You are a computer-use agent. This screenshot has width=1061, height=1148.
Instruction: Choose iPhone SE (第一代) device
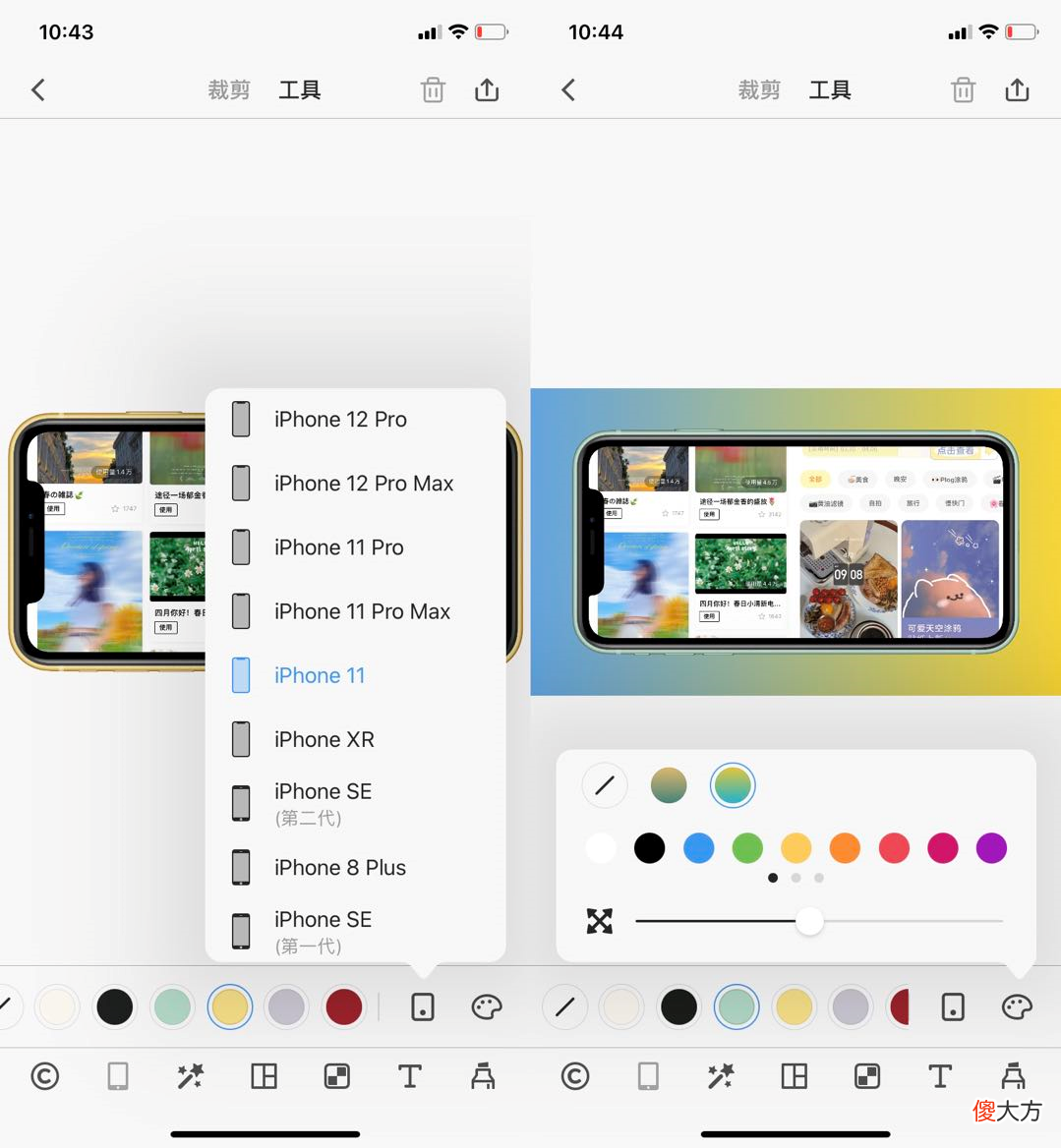[356, 932]
